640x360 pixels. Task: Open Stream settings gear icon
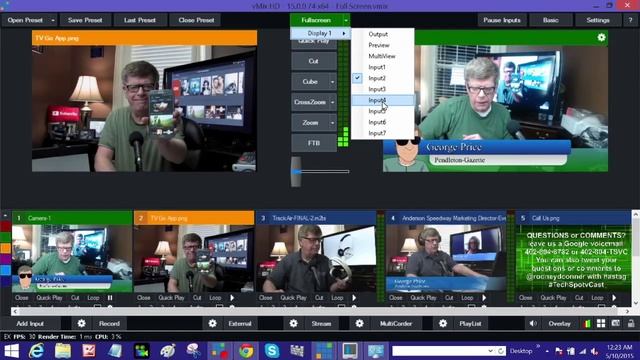point(293,324)
